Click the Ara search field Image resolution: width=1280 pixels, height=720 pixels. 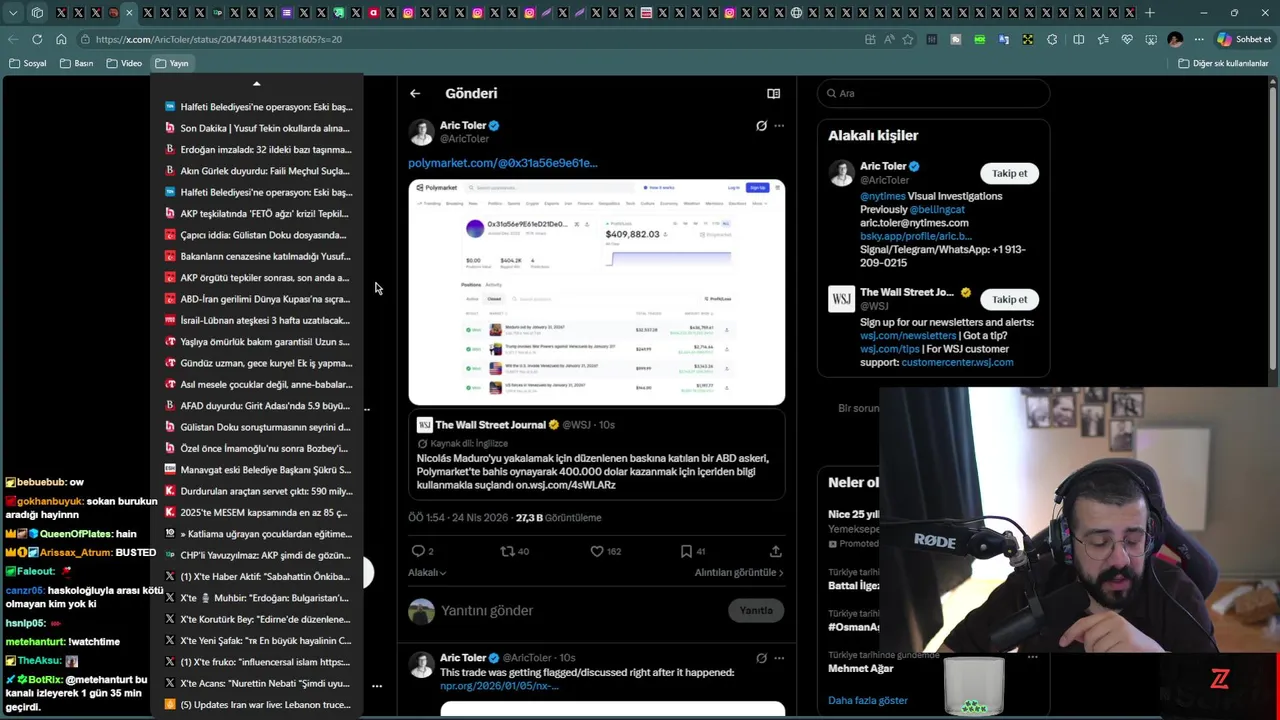[933, 93]
